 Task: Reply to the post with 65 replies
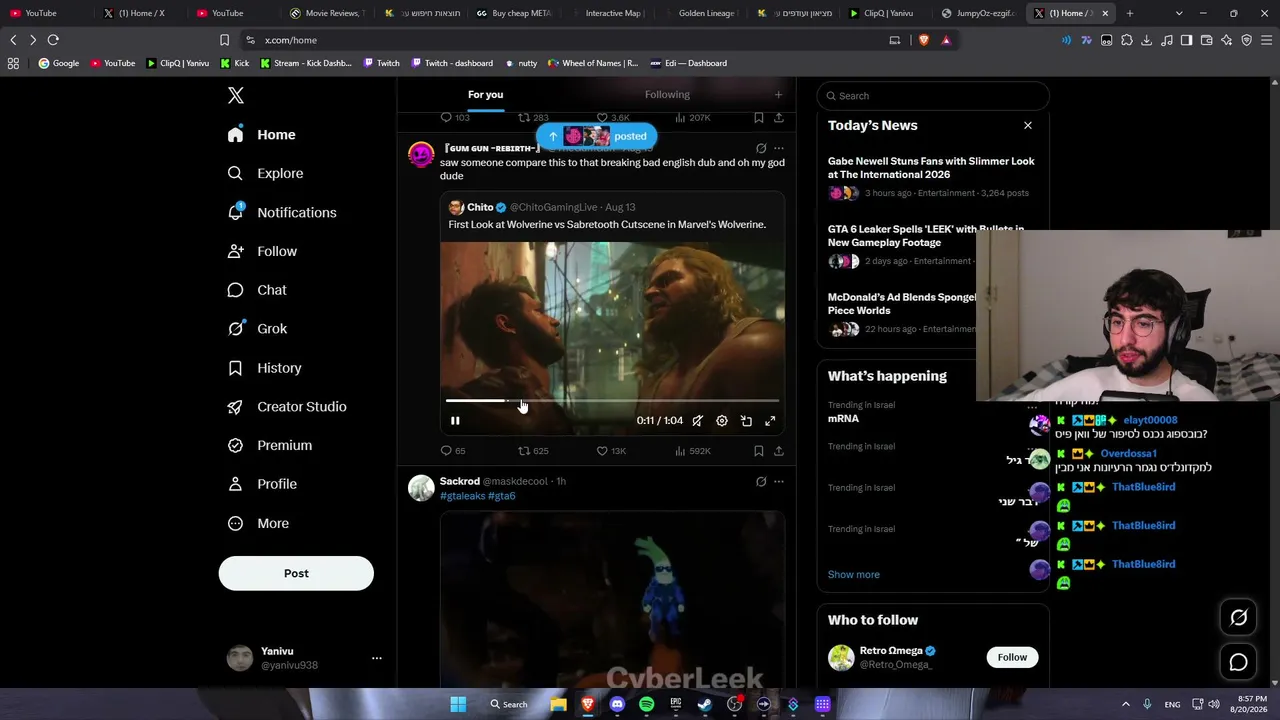[x=453, y=451]
